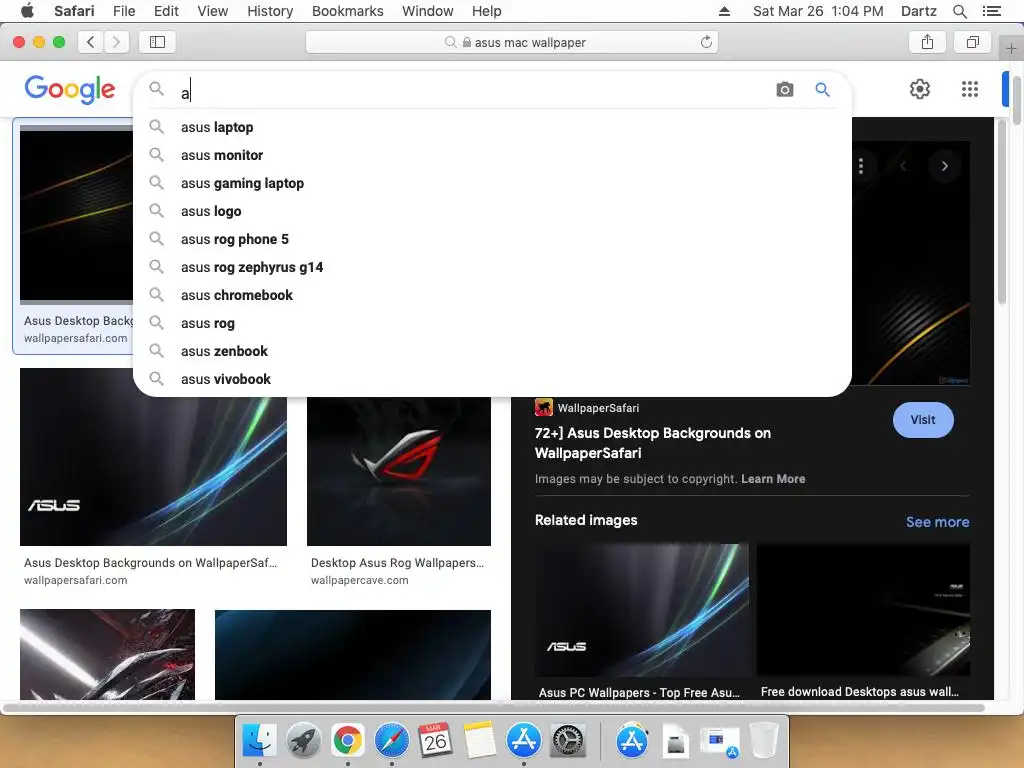Viewport: 1024px width, 768px height.
Task: Open the Safari application menu
Action: (74, 11)
